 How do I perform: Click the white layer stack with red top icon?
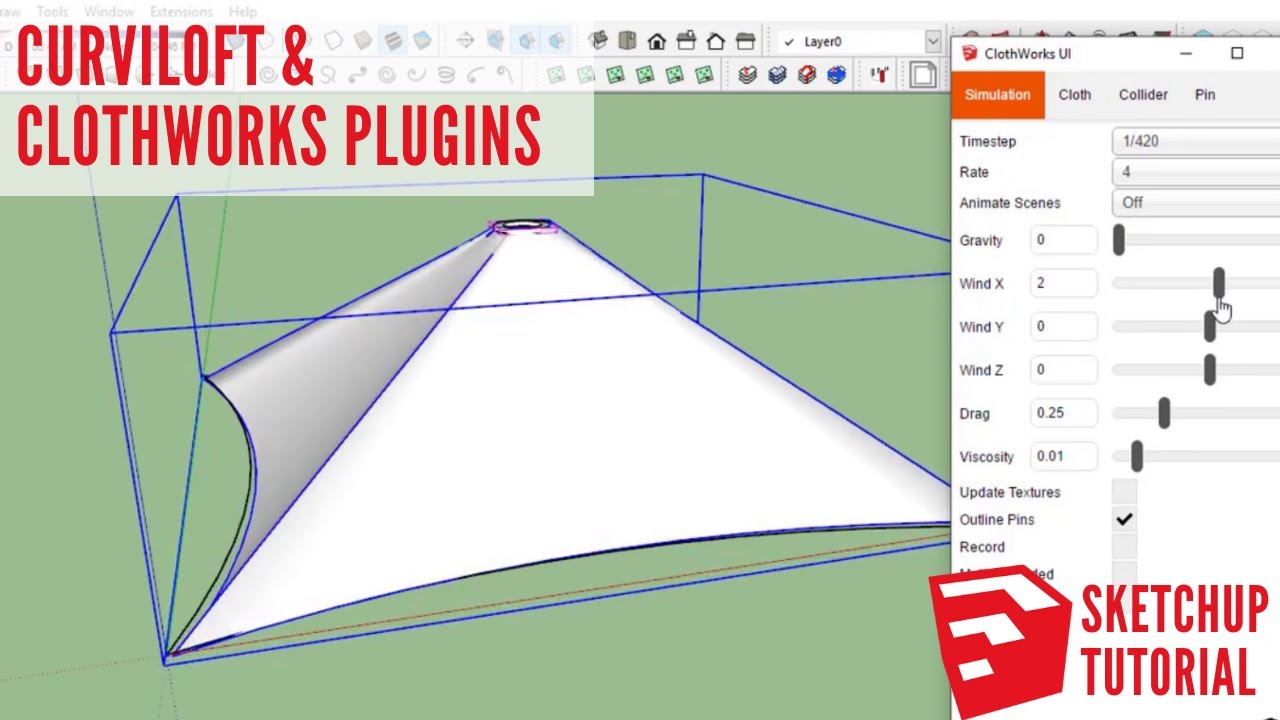[747, 74]
